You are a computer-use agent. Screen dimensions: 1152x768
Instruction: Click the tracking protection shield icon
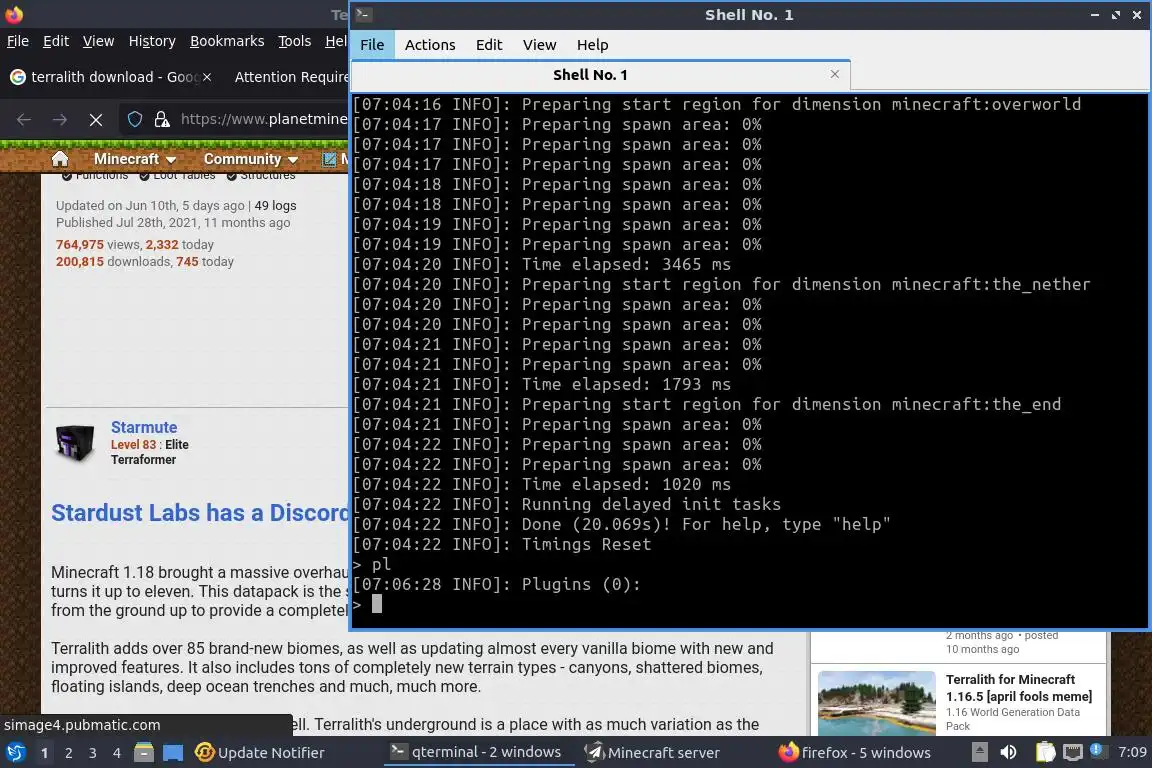[x=134, y=119]
